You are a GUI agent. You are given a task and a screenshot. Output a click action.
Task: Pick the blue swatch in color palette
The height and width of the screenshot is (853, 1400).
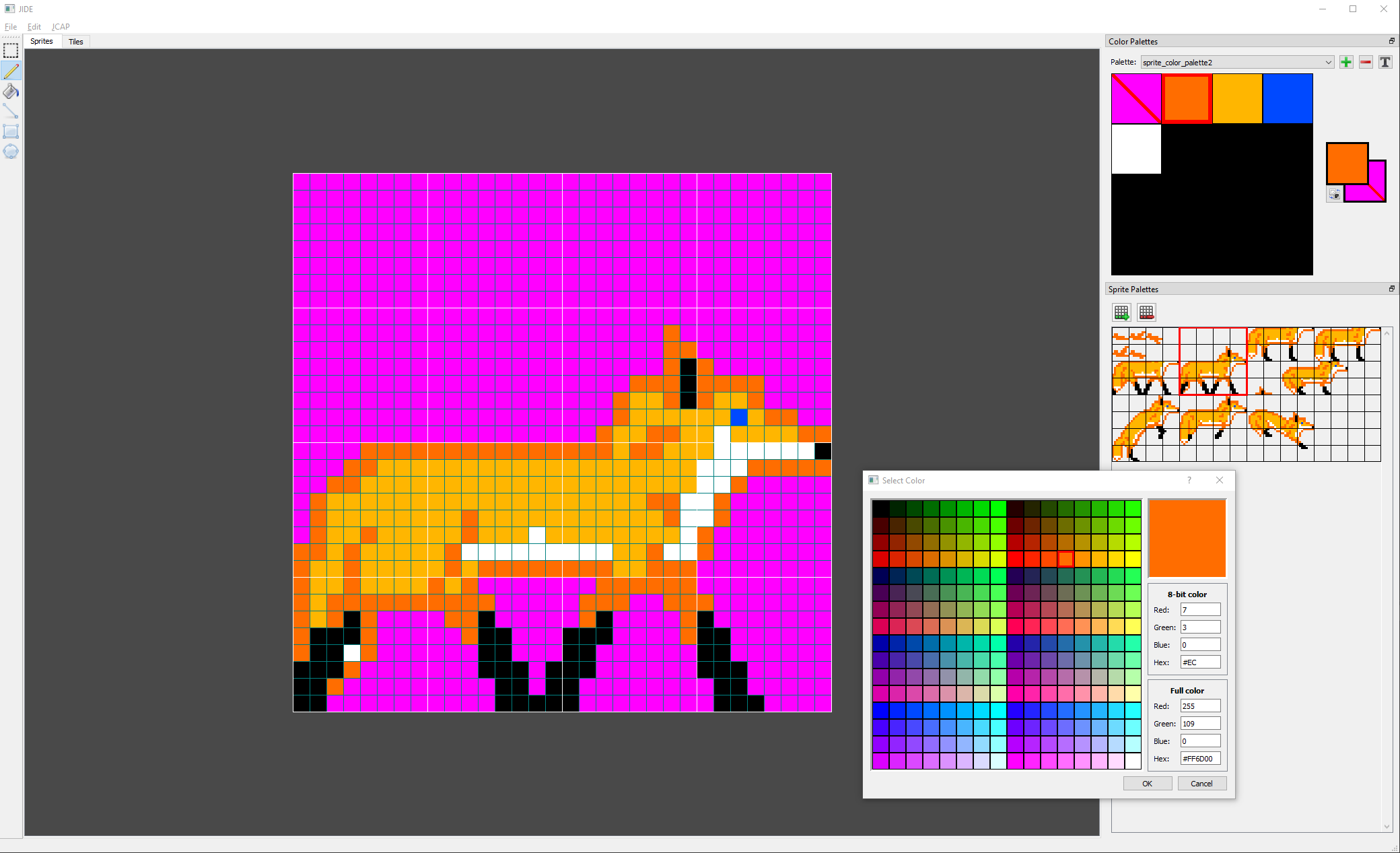1287,99
